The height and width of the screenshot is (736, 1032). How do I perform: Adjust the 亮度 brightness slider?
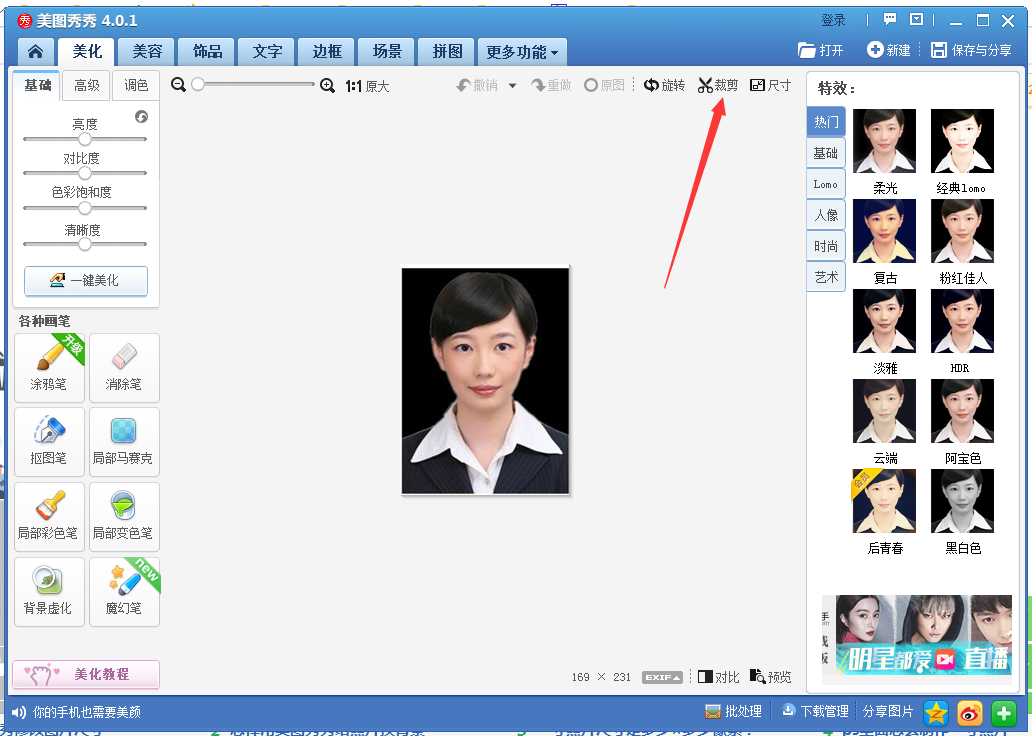tap(85, 139)
